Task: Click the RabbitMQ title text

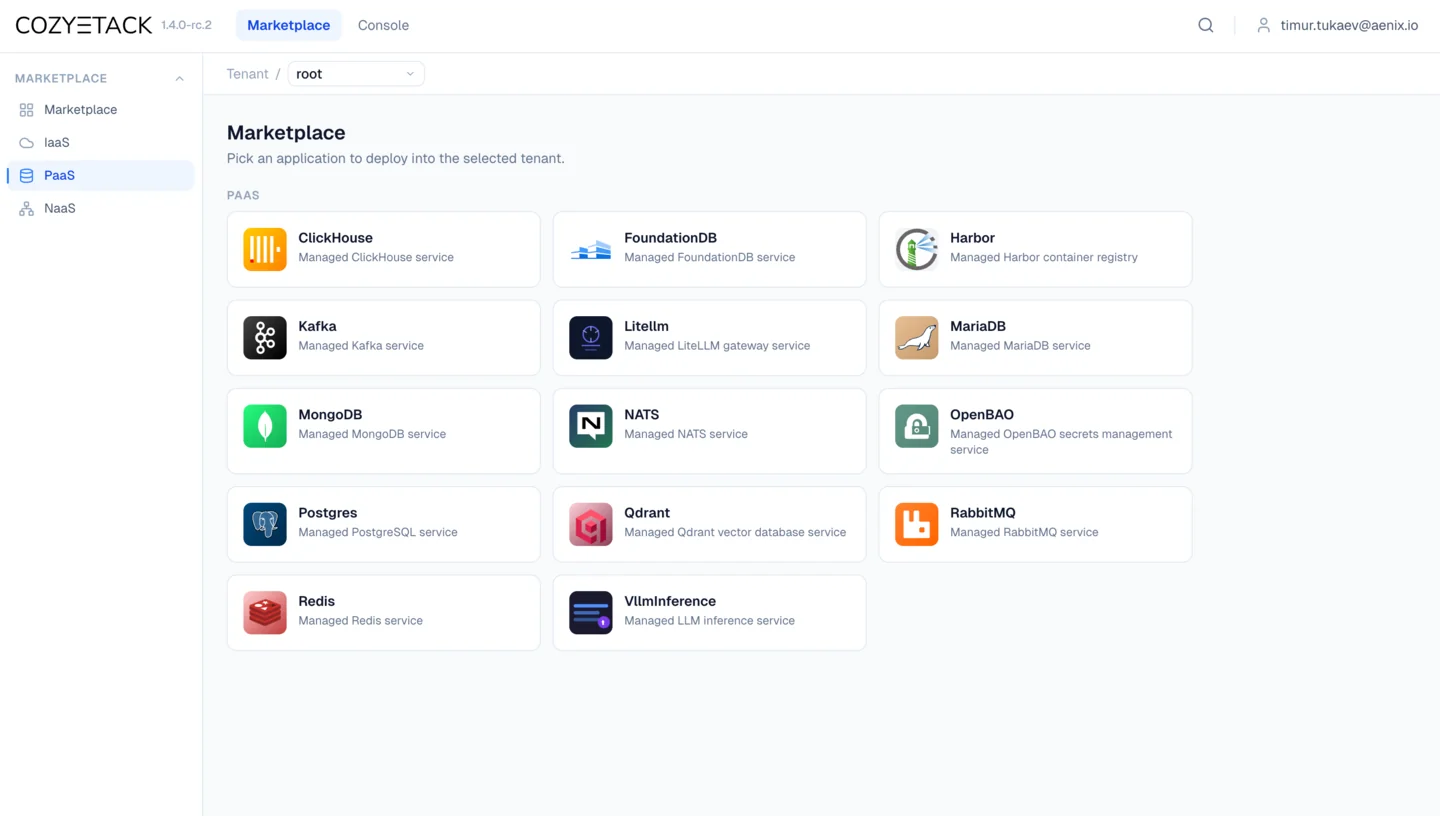Action: [x=983, y=513]
